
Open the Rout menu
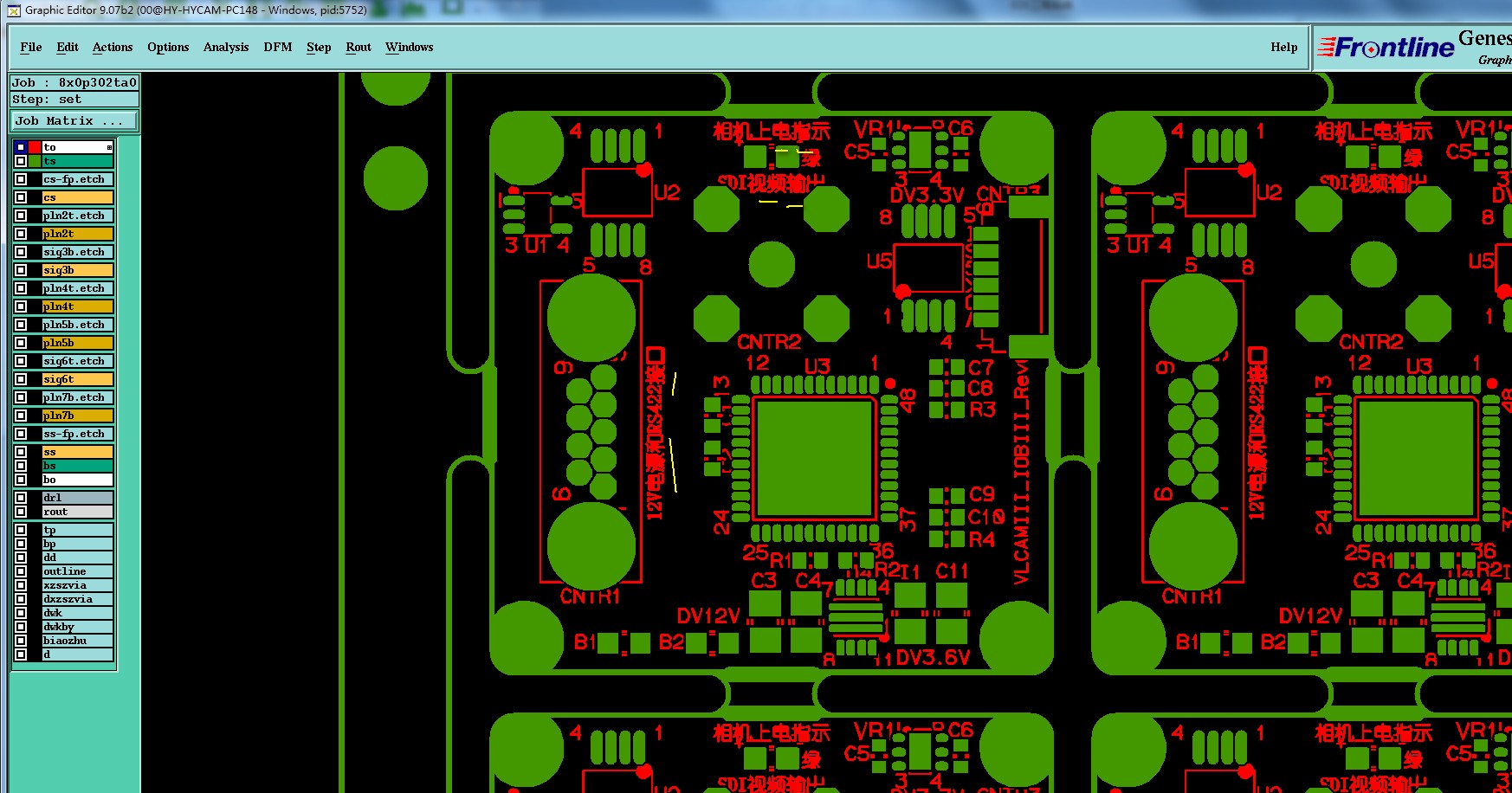click(x=359, y=48)
